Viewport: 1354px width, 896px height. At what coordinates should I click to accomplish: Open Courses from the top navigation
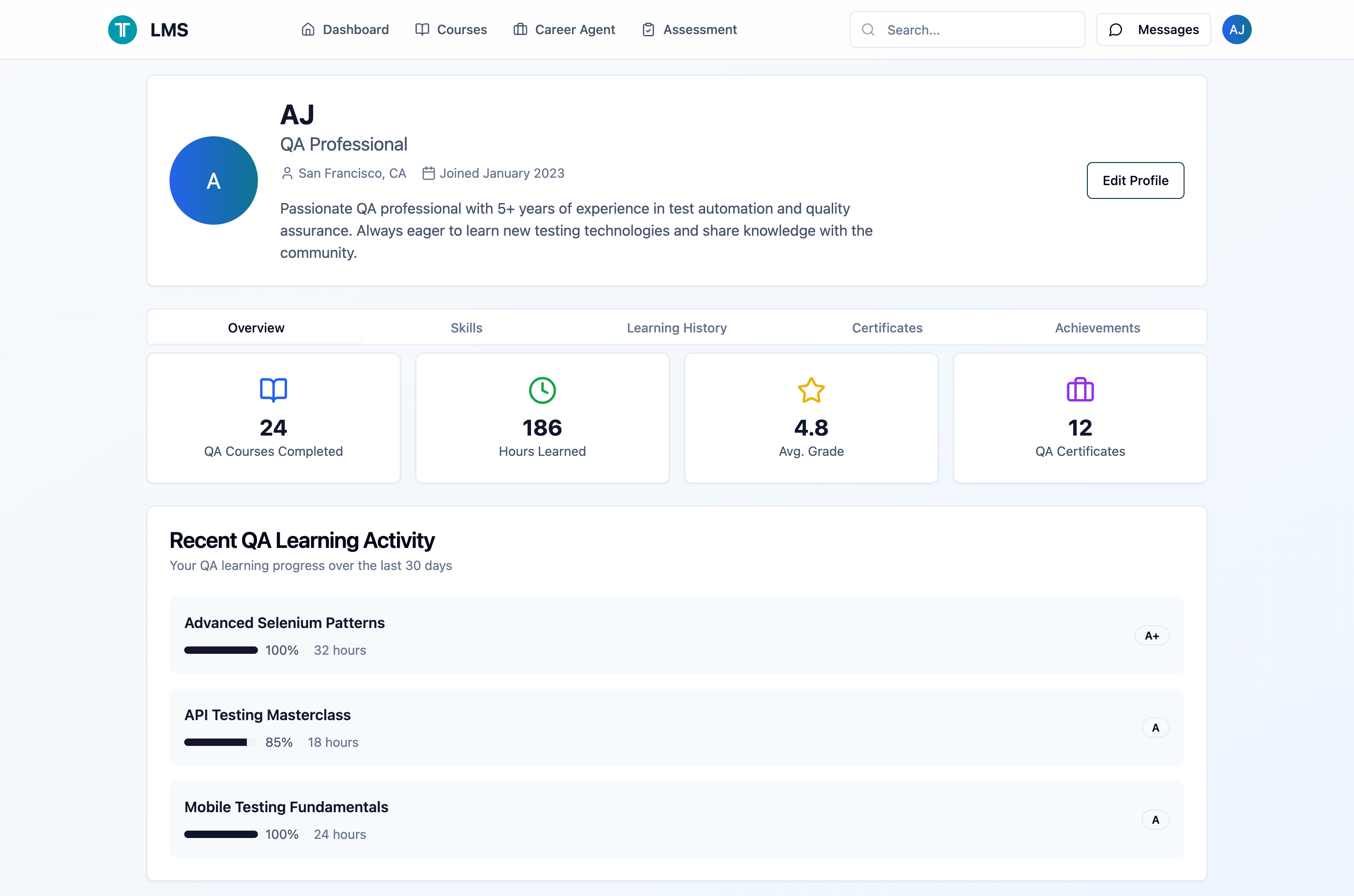point(451,30)
